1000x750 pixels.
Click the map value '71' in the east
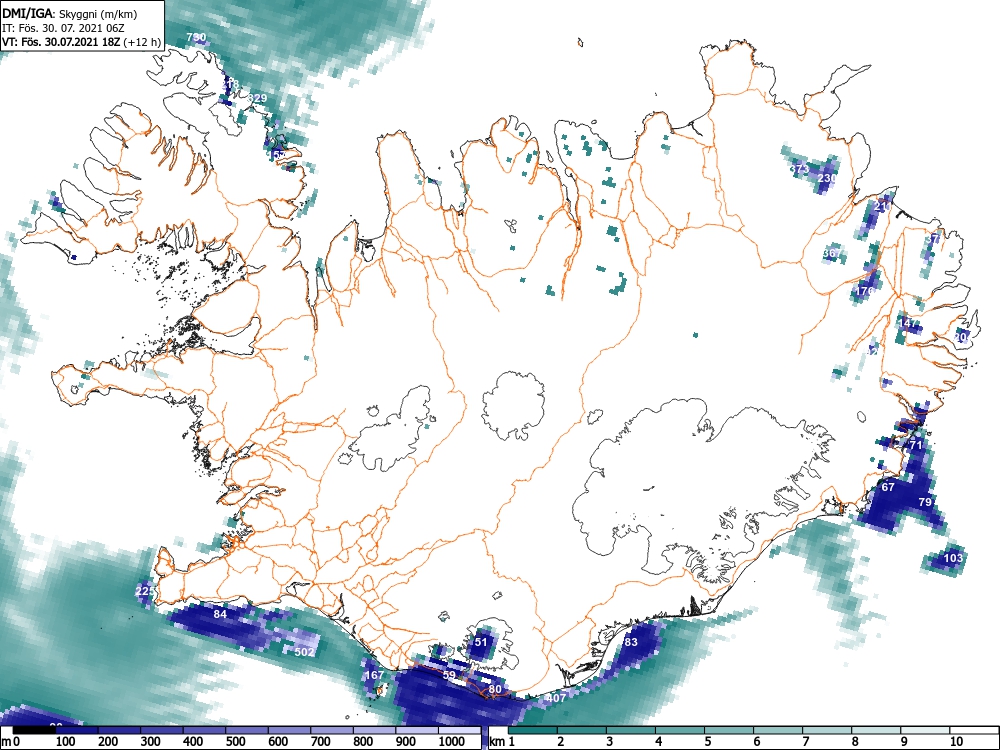pyautogui.click(x=916, y=445)
